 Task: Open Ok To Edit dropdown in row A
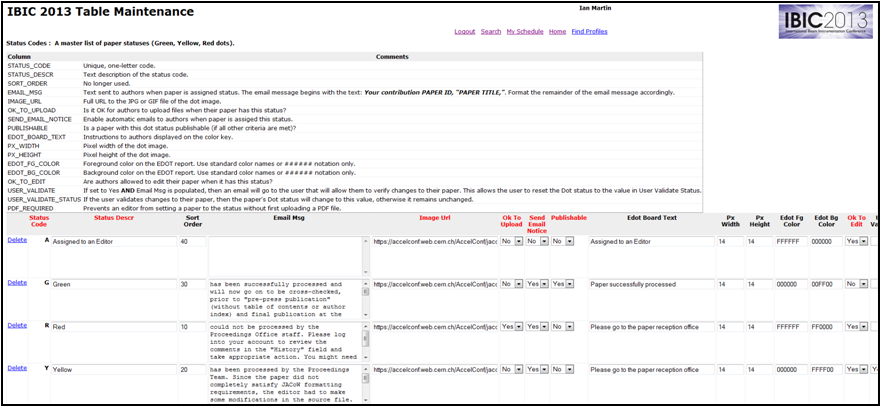coord(856,242)
